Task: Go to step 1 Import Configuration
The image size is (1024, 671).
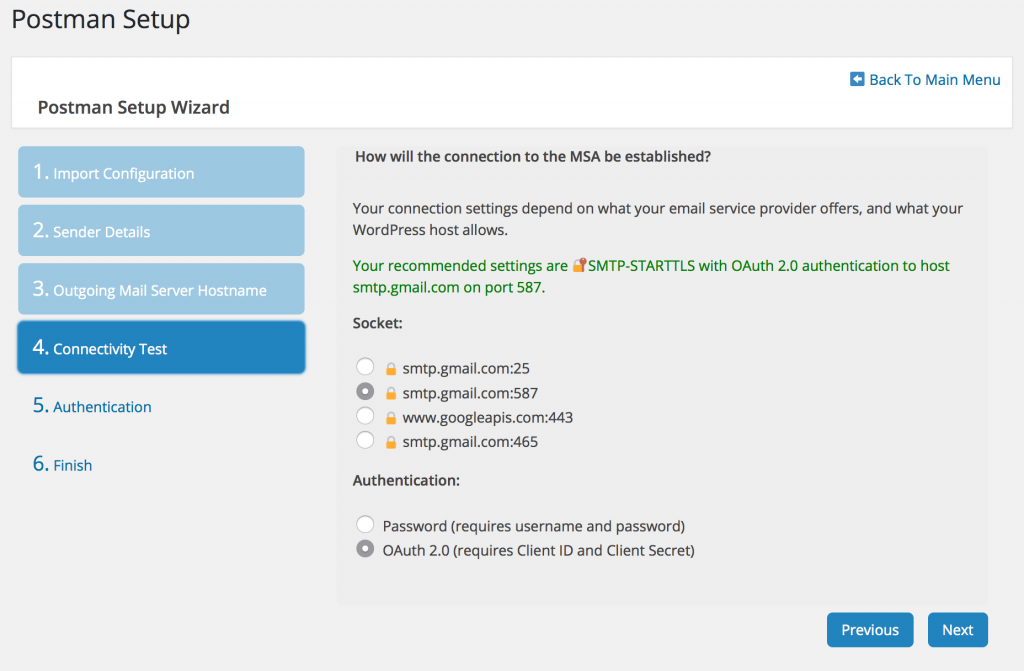Action: pos(161,172)
